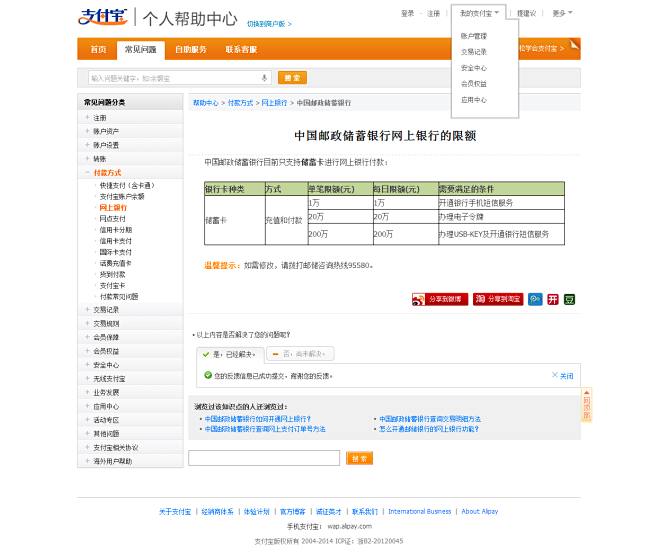This screenshot has width=658, height=555.
Task: Open 快捷支付（含卡通） in sidebar
Action: click(x=127, y=185)
